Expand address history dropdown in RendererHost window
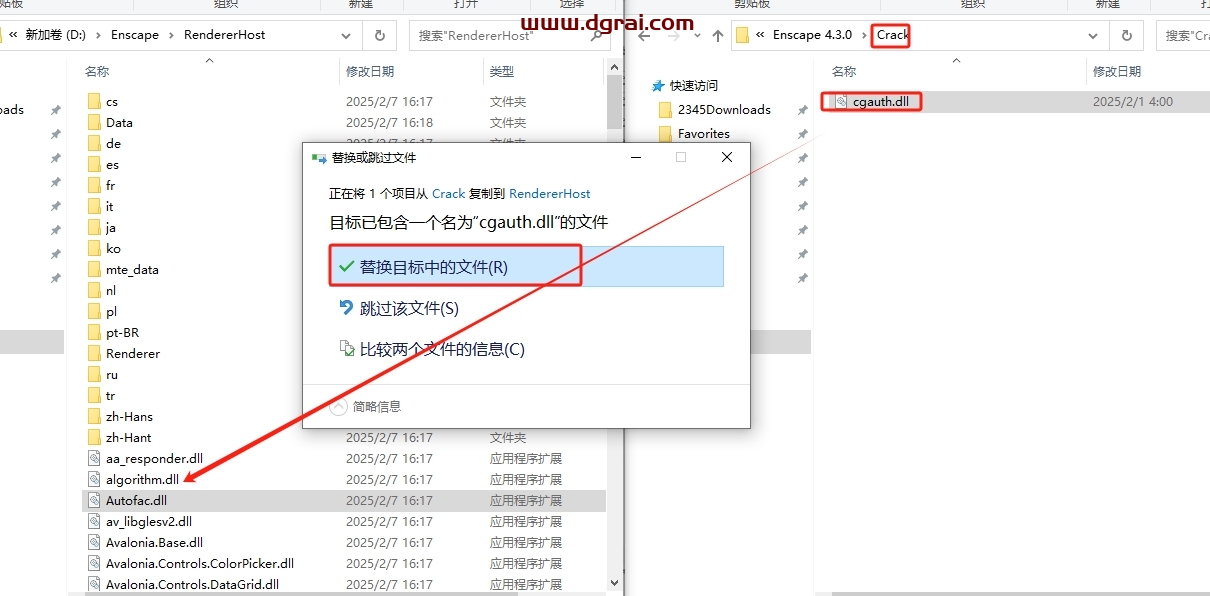 (346, 35)
